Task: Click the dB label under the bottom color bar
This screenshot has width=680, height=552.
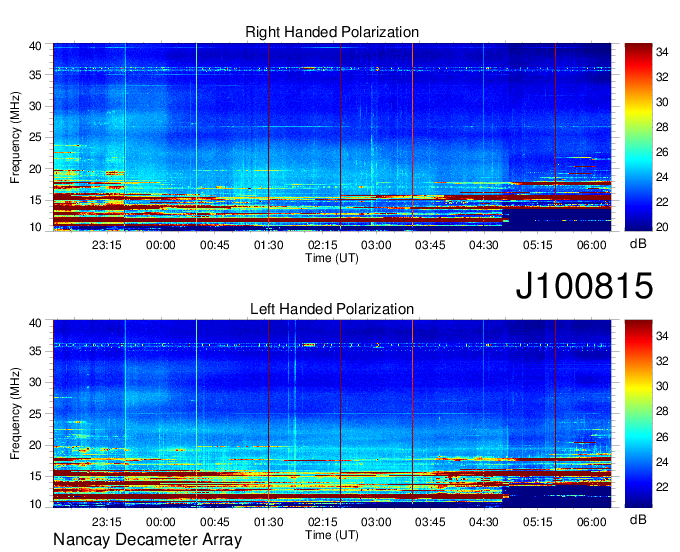Action: [x=638, y=519]
